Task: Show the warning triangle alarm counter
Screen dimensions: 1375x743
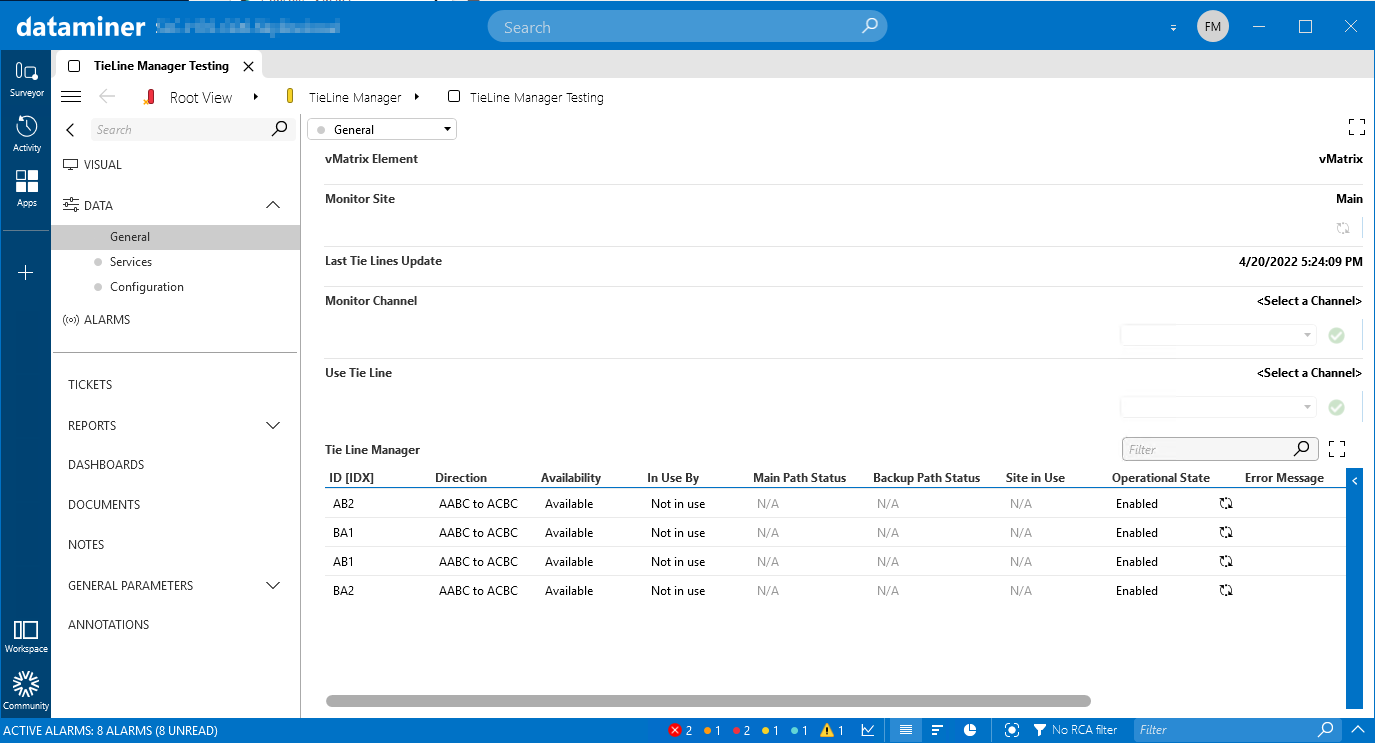Action: [832, 730]
